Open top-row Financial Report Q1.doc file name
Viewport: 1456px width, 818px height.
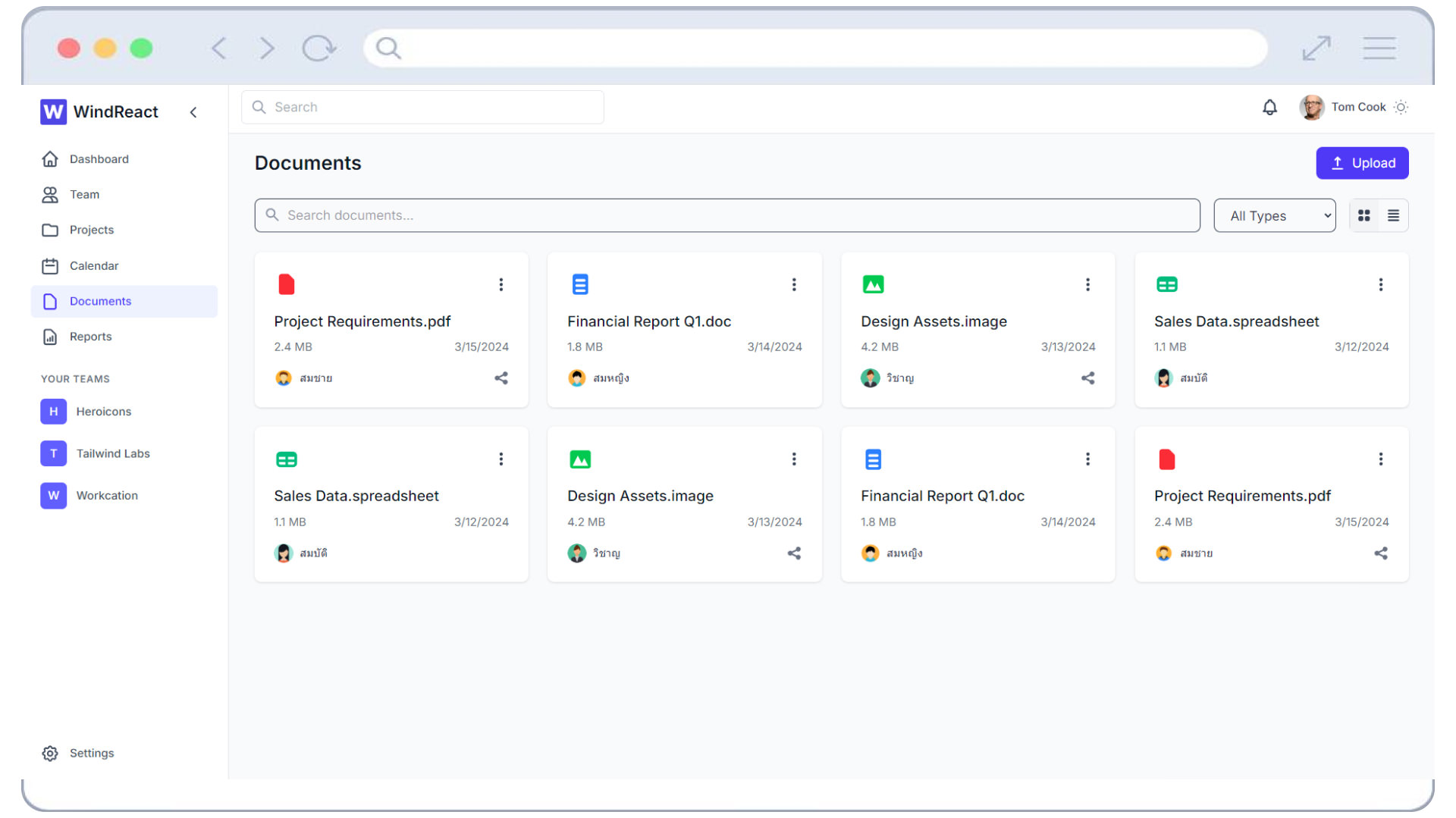[x=649, y=321]
